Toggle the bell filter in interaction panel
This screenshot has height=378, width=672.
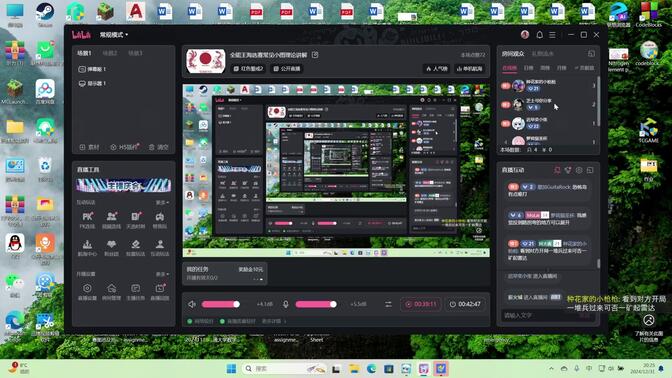click(x=557, y=170)
